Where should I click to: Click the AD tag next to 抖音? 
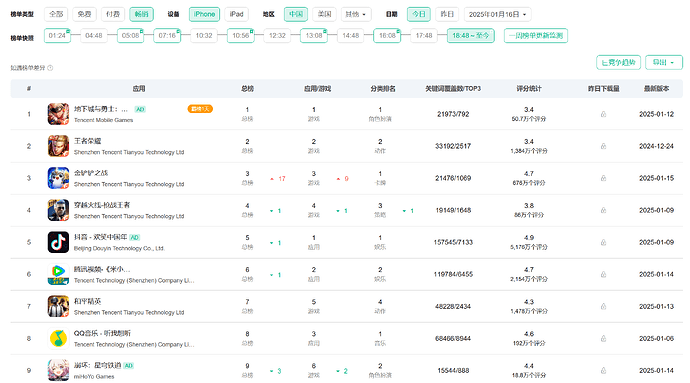(x=135, y=237)
